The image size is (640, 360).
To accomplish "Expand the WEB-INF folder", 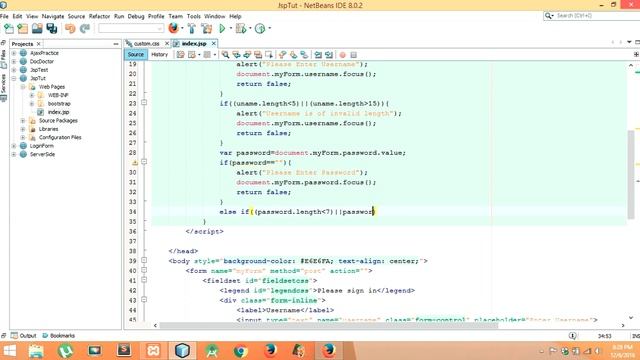I will (x=32, y=95).
